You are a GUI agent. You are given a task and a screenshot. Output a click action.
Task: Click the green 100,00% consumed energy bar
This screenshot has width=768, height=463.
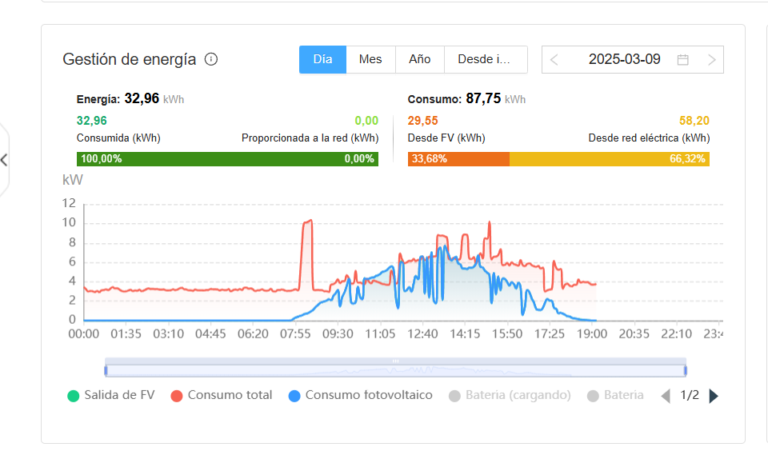coord(227,159)
